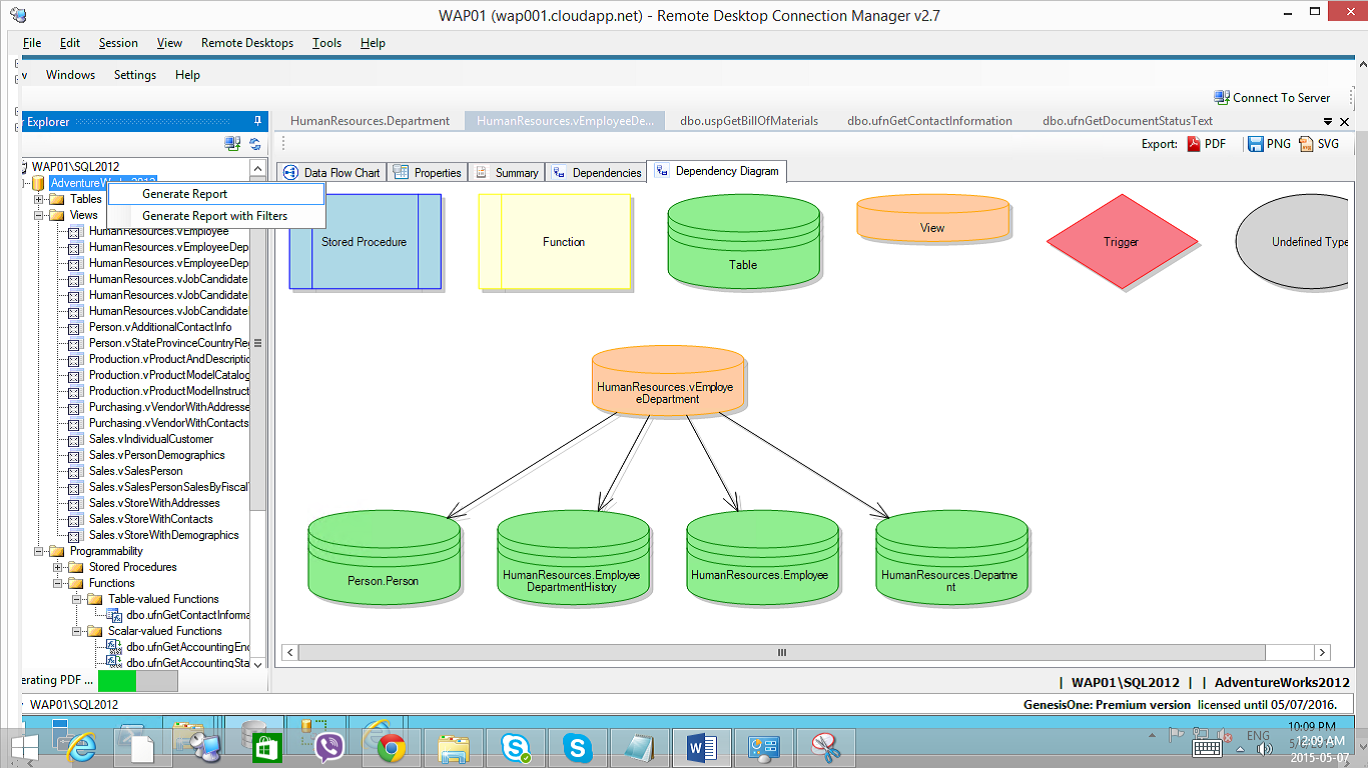
Task: Save the diagram as PNG
Action: click(x=1269, y=144)
